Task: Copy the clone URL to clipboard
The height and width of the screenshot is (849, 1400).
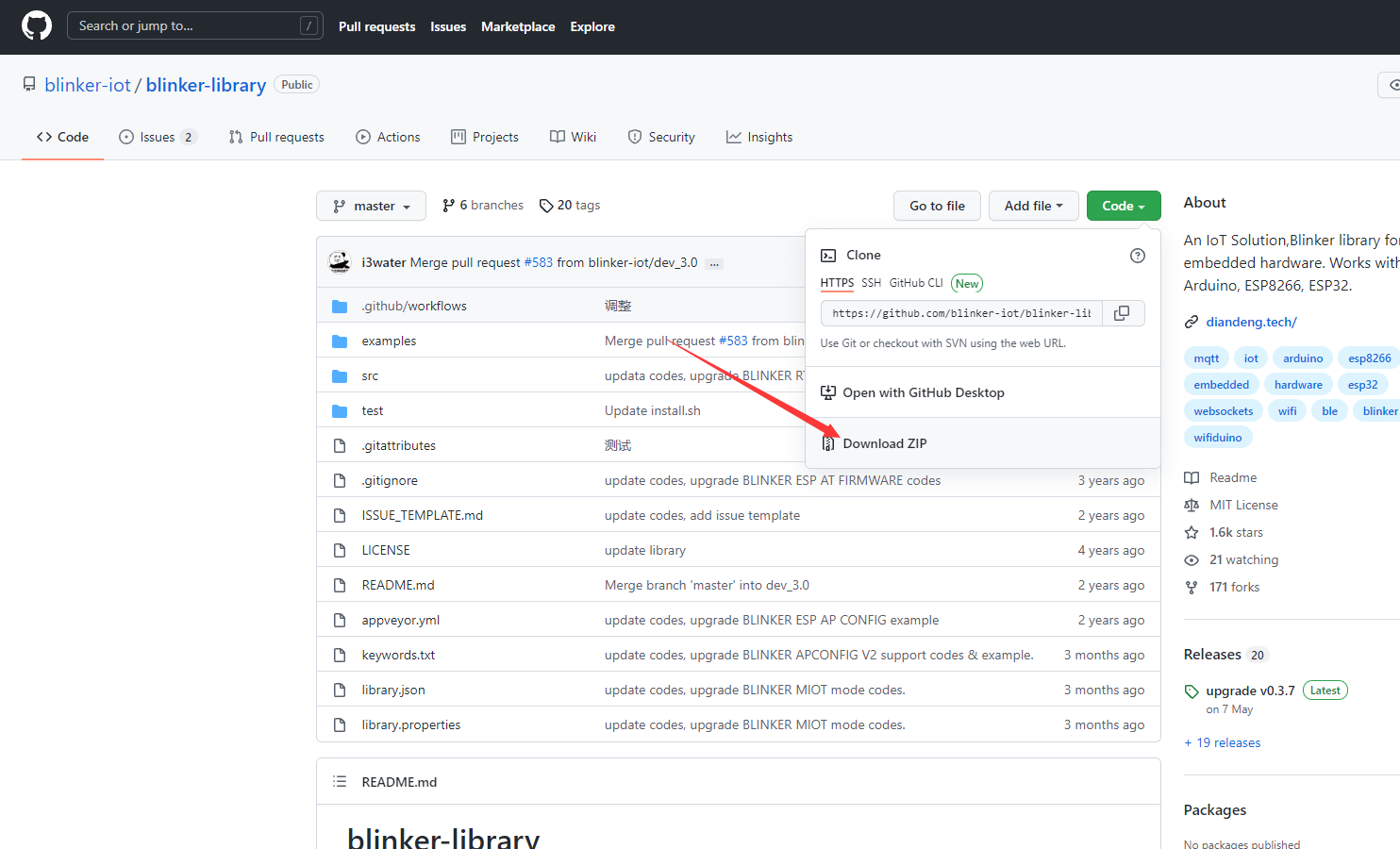Action: [1123, 313]
